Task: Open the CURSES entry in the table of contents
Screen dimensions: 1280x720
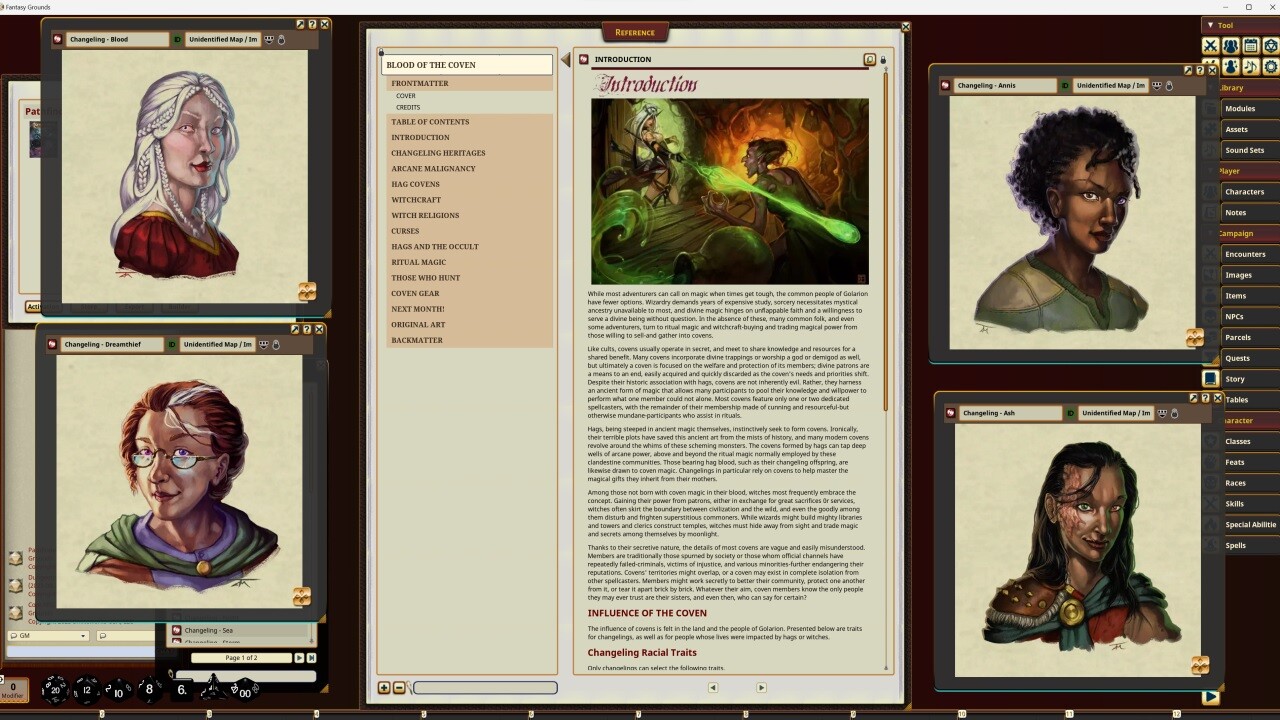Action: tap(404, 231)
